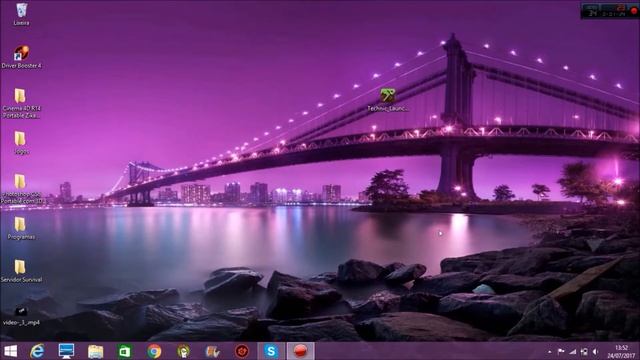Switch to the red recorder taskbar app
This screenshot has height=360, width=640.
click(300, 351)
